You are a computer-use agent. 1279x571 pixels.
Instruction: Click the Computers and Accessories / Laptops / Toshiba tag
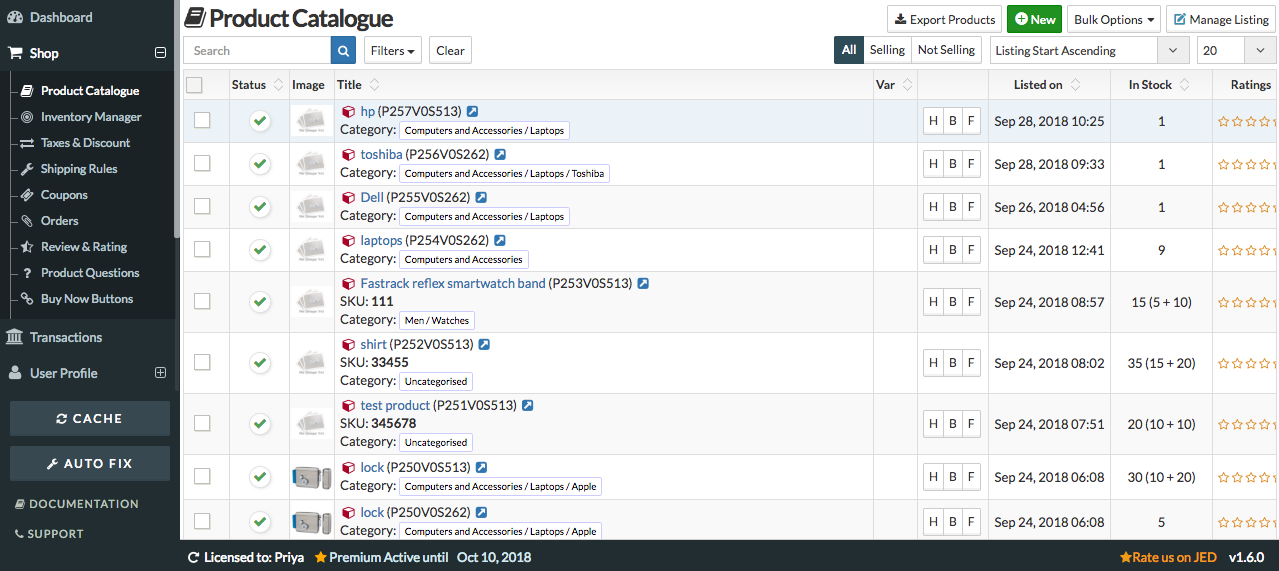coord(504,173)
